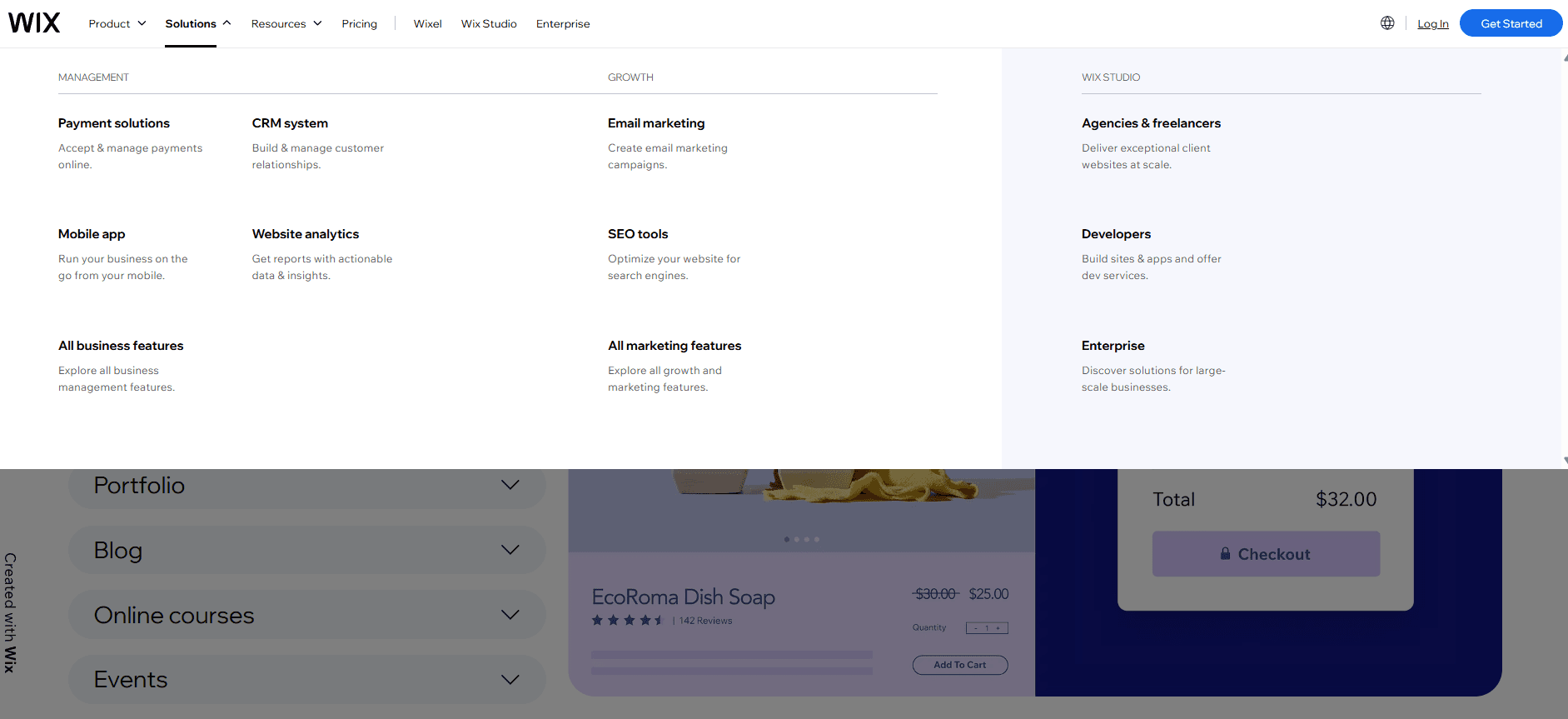Open Website analytics

[x=306, y=234]
